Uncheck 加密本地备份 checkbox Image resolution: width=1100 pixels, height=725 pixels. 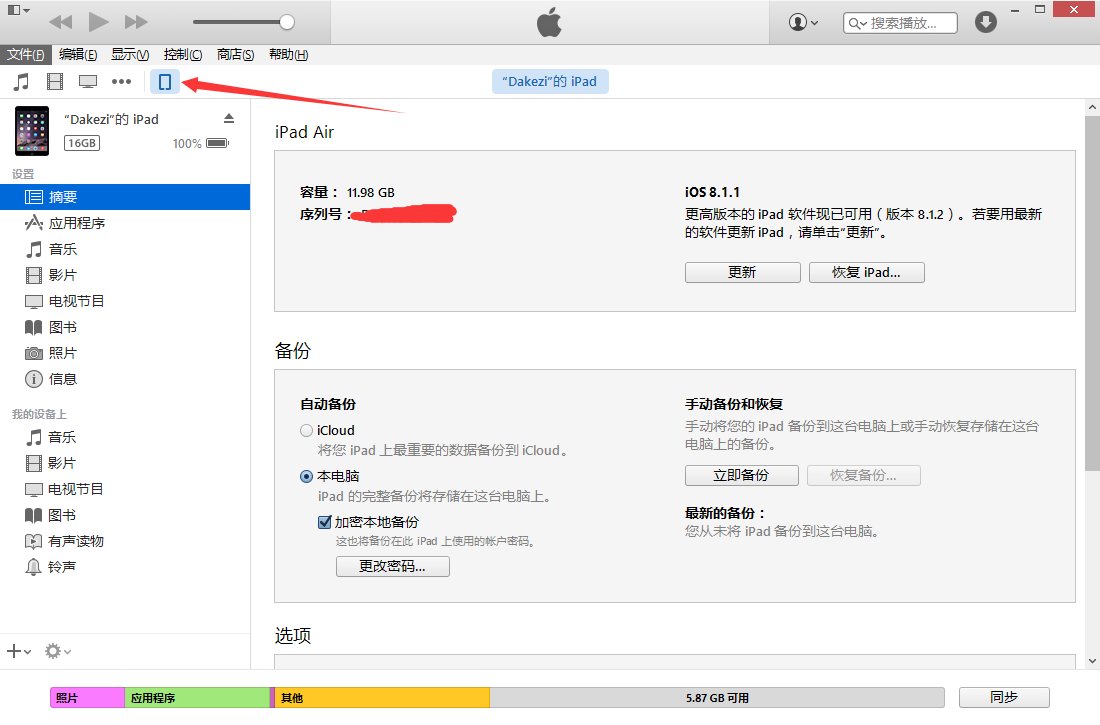tap(324, 522)
